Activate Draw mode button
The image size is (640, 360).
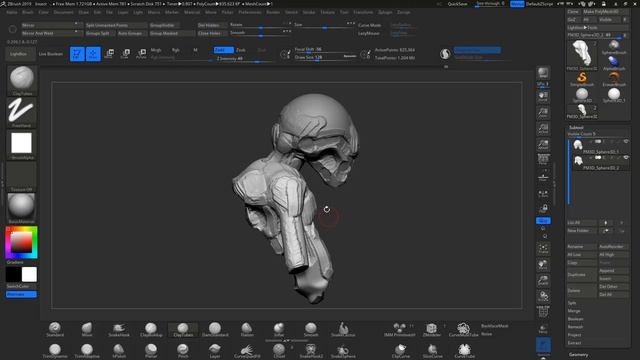tap(93, 54)
